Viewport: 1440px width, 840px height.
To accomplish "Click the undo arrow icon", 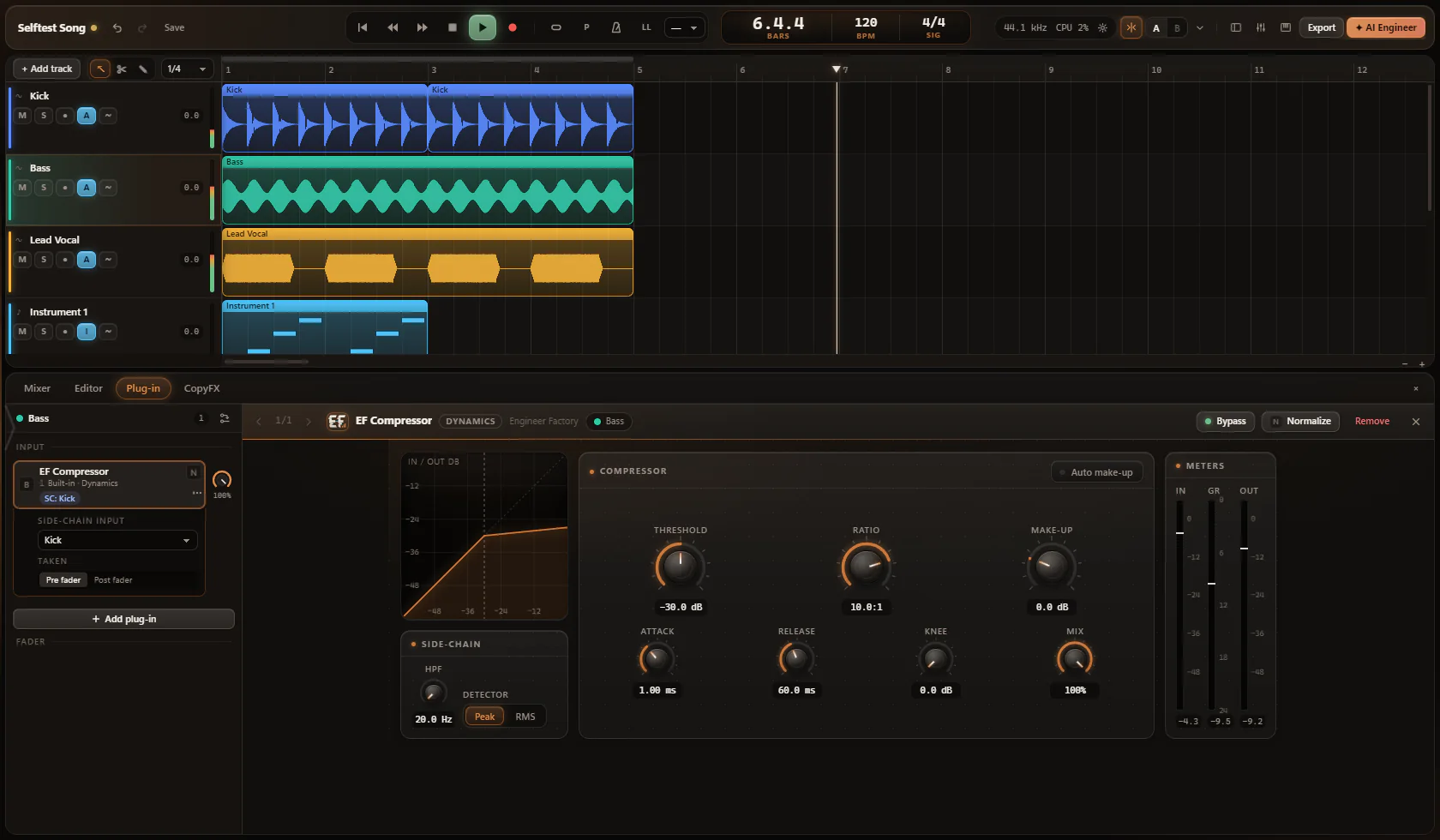I will click(x=117, y=27).
